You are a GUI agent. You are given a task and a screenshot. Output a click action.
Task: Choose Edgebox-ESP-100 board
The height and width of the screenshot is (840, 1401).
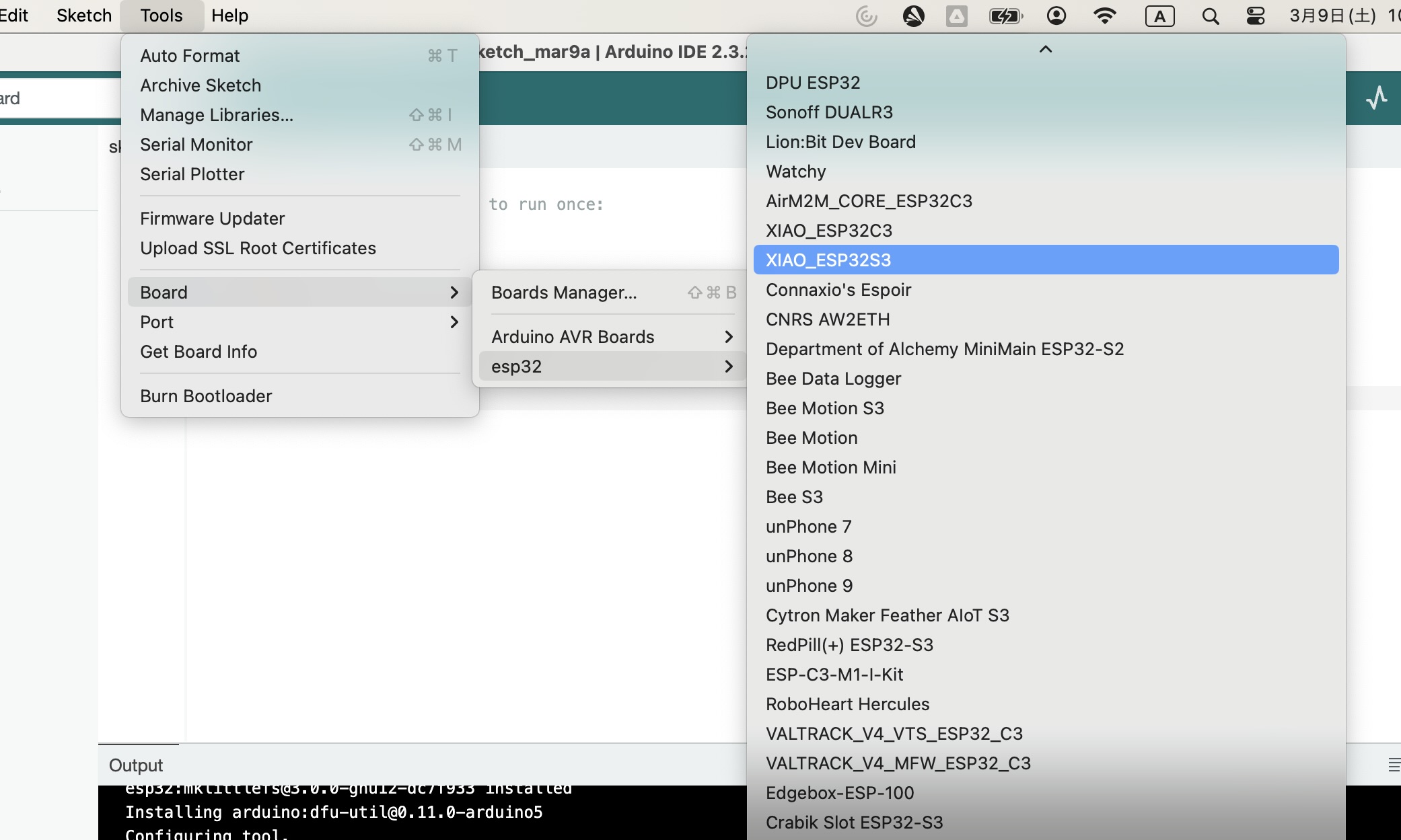pos(1046,792)
